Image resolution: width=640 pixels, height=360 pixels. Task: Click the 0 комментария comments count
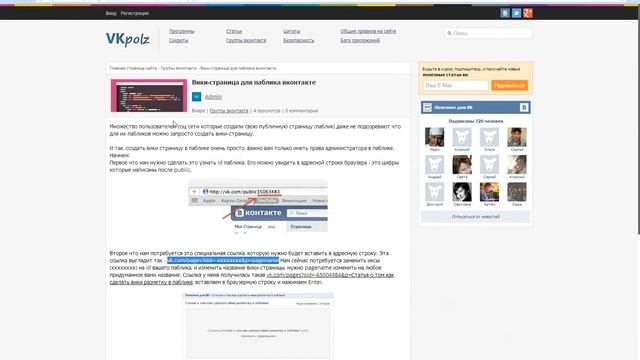coord(301,111)
